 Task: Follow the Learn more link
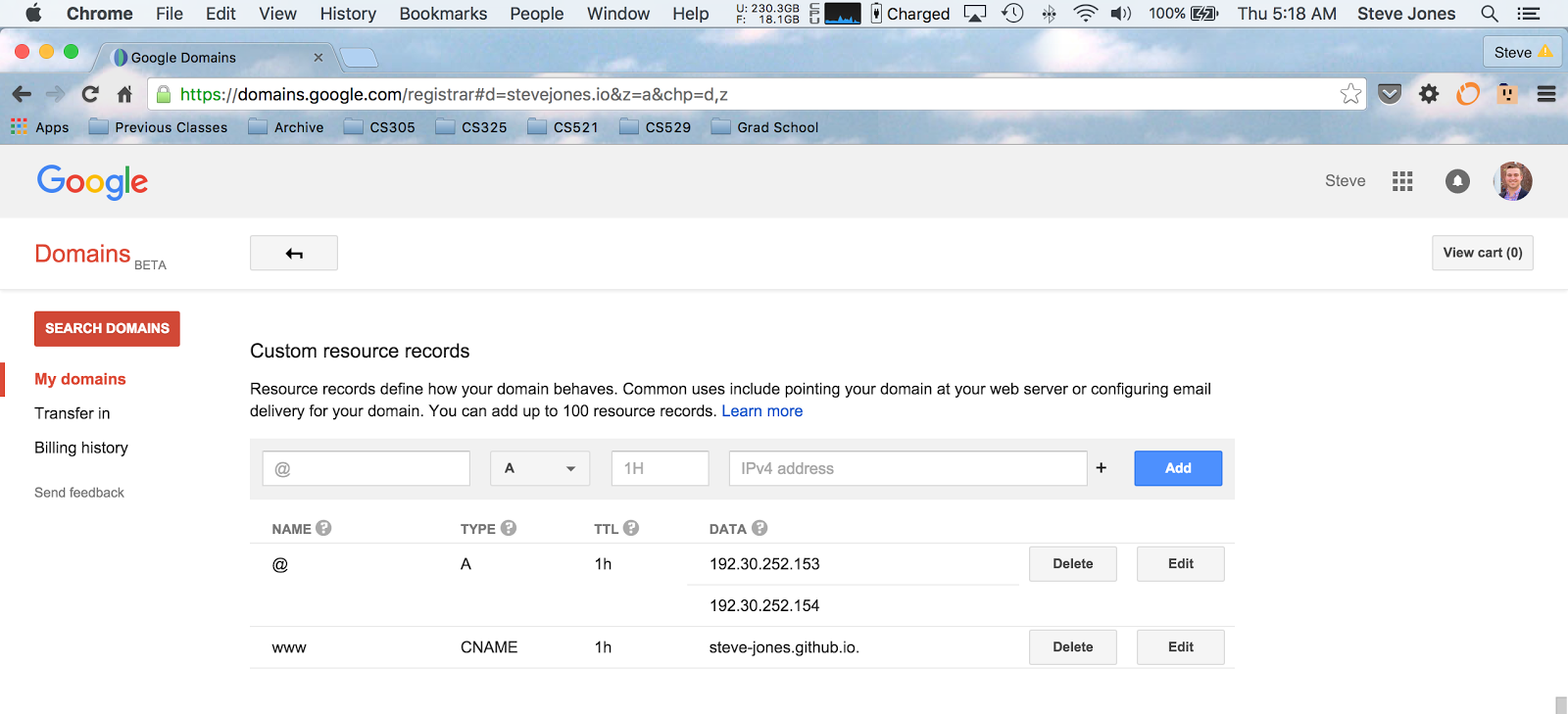[x=762, y=411]
